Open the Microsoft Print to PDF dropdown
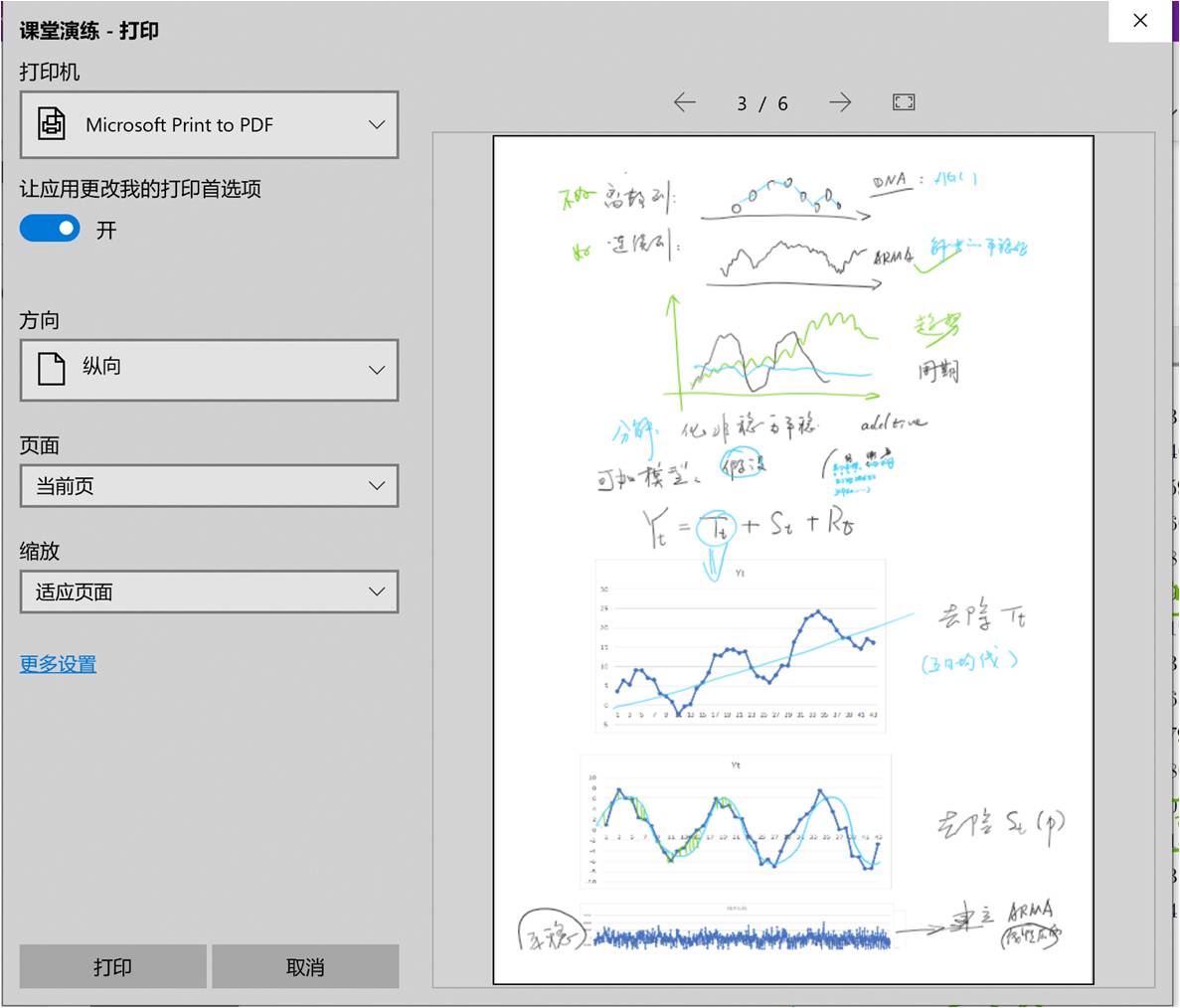Viewport: 1180px width, 1008px height. click(x=209, y=125)
